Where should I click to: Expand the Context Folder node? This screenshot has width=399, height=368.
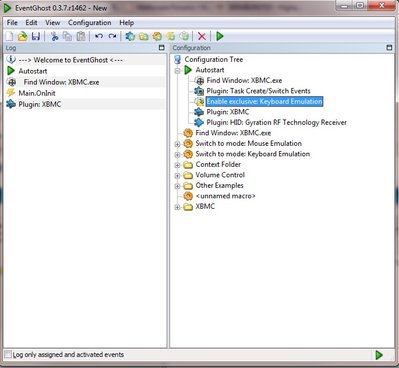coord(178,165)
